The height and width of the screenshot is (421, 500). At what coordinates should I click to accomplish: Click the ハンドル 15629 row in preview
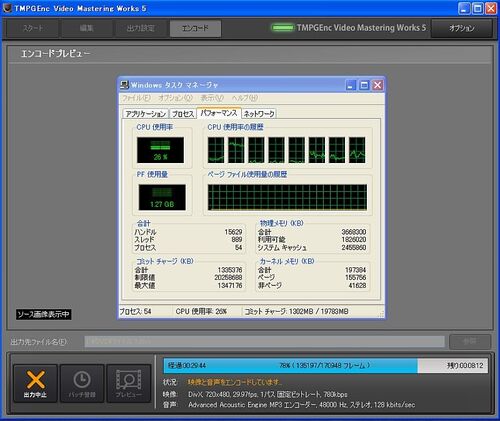tap(188, 232)
